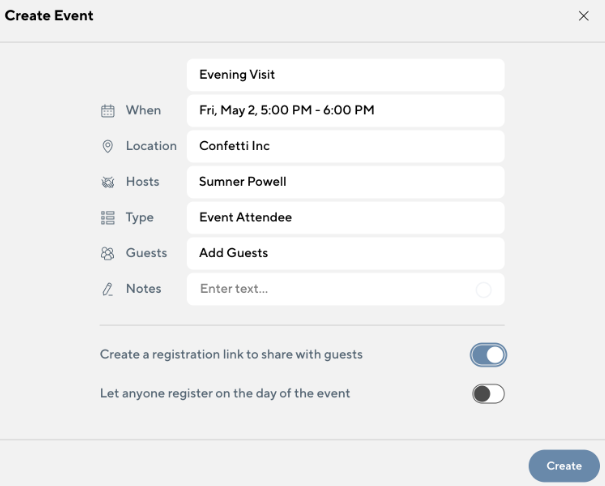Click the Guests people icon
The width and height of the screenshot is (605, 486).
(108, 254)
